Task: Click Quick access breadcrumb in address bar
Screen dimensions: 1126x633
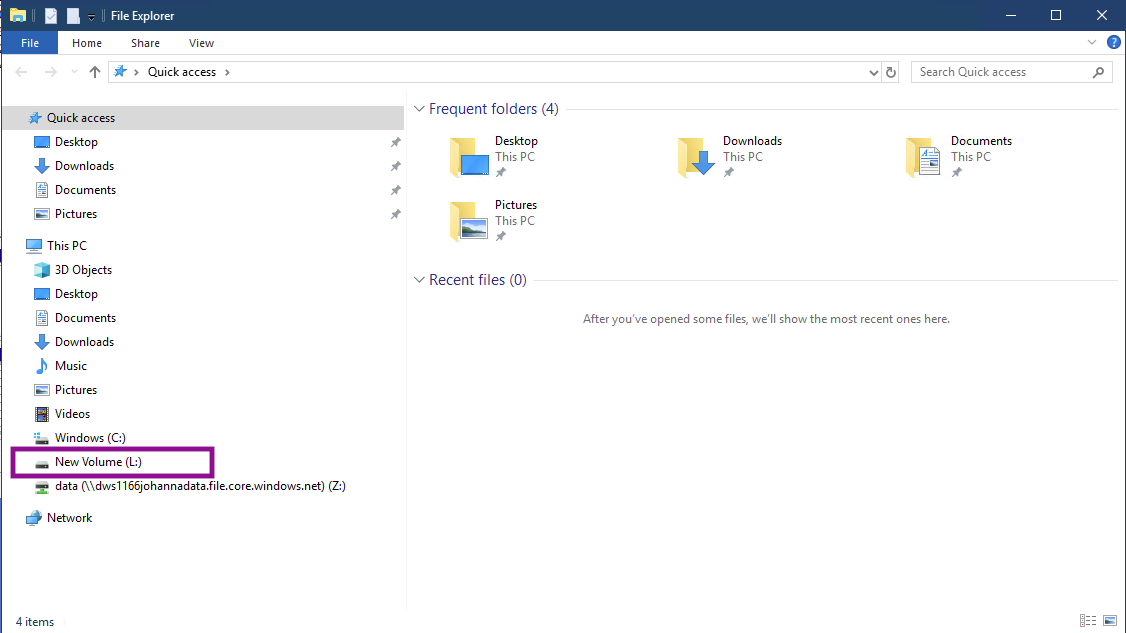Action: 182,72
